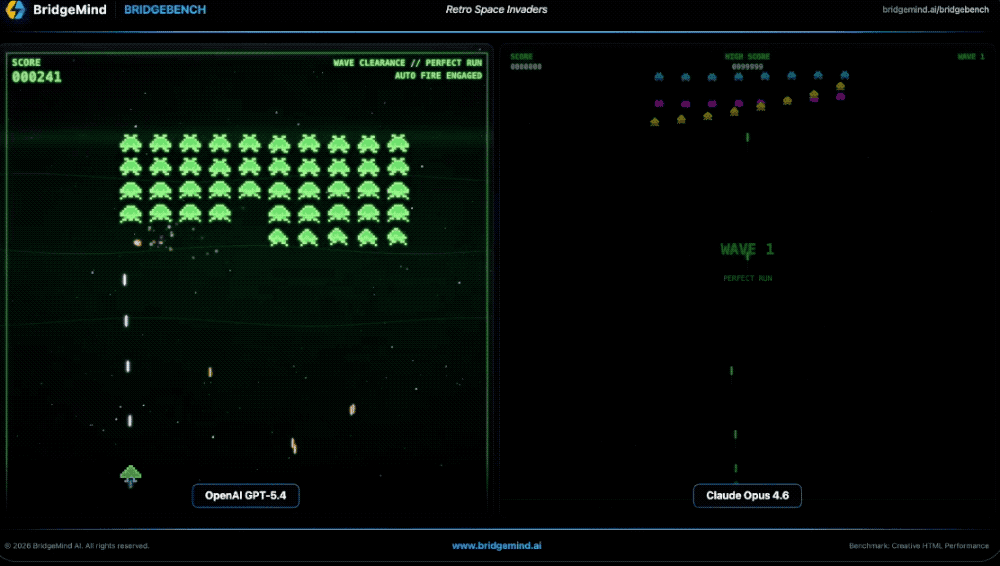Click the PERFECT RUN text under WAVE 1
The height and width of the screenshot is (566, 1000).
747,278
